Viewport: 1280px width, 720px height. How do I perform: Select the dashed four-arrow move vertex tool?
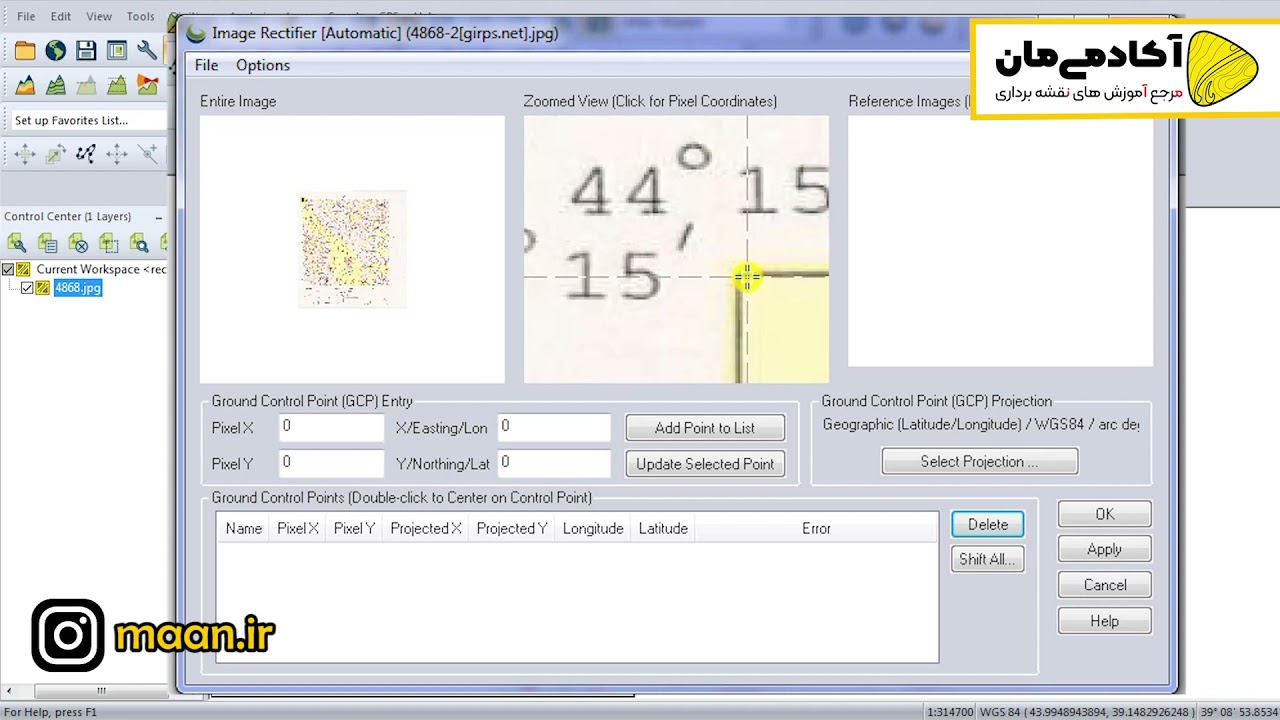[x=117, y=153]
